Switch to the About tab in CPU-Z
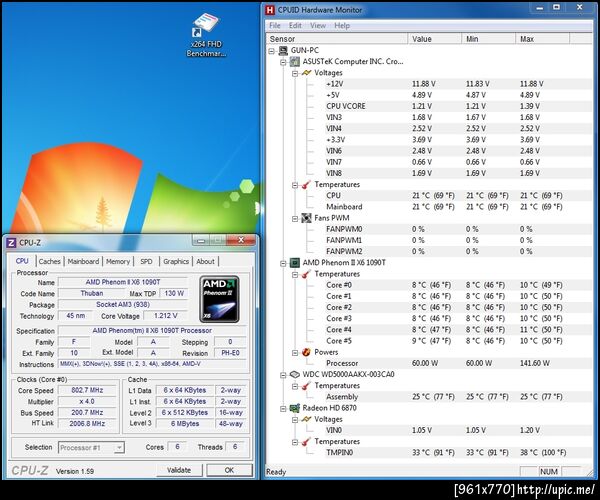The height and width of the screenshot is (500, 600). point(205,262)
